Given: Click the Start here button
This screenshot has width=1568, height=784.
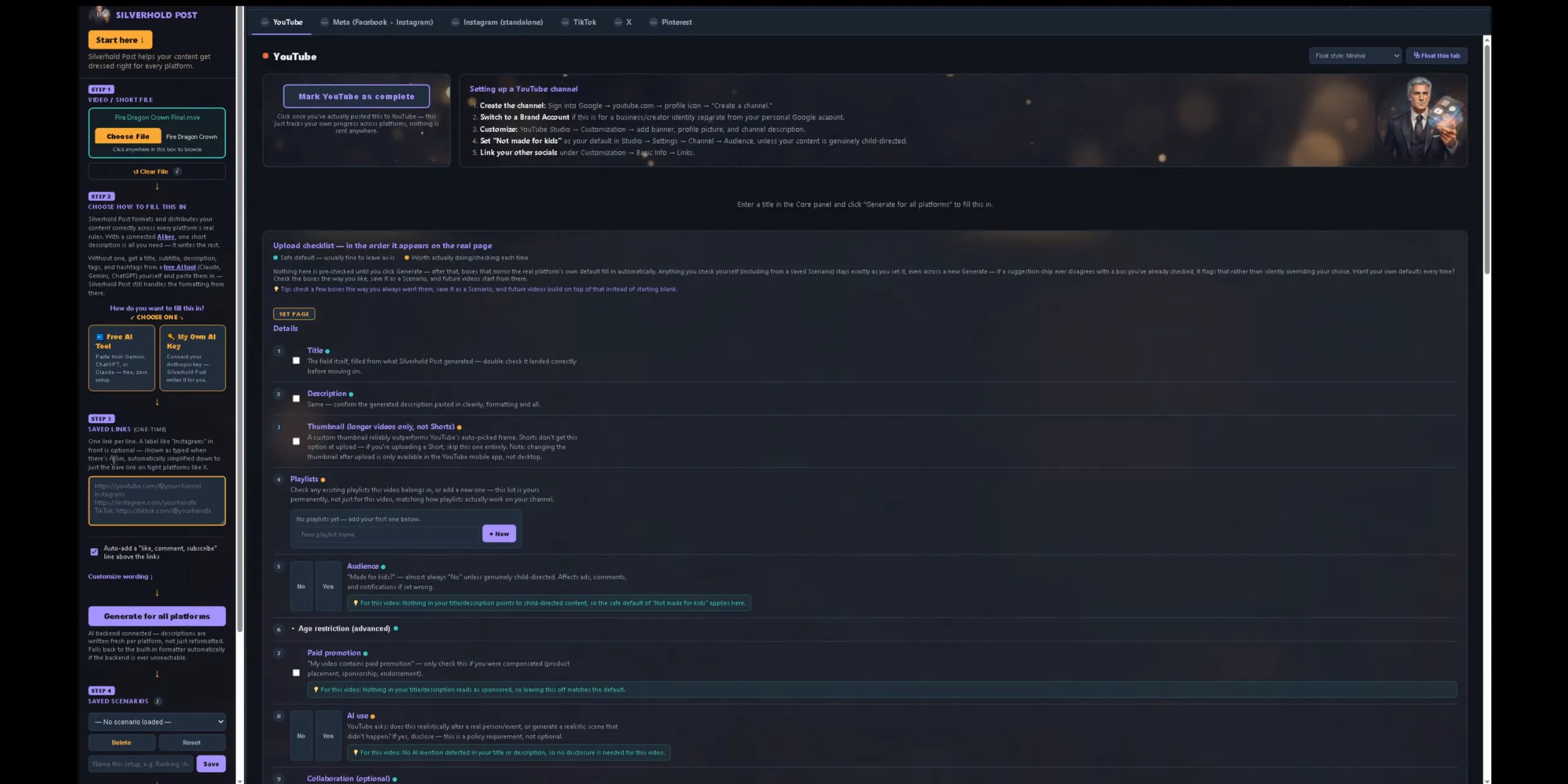Looking at the screenshot, I should pyautogui.click(x=120, y=40).
